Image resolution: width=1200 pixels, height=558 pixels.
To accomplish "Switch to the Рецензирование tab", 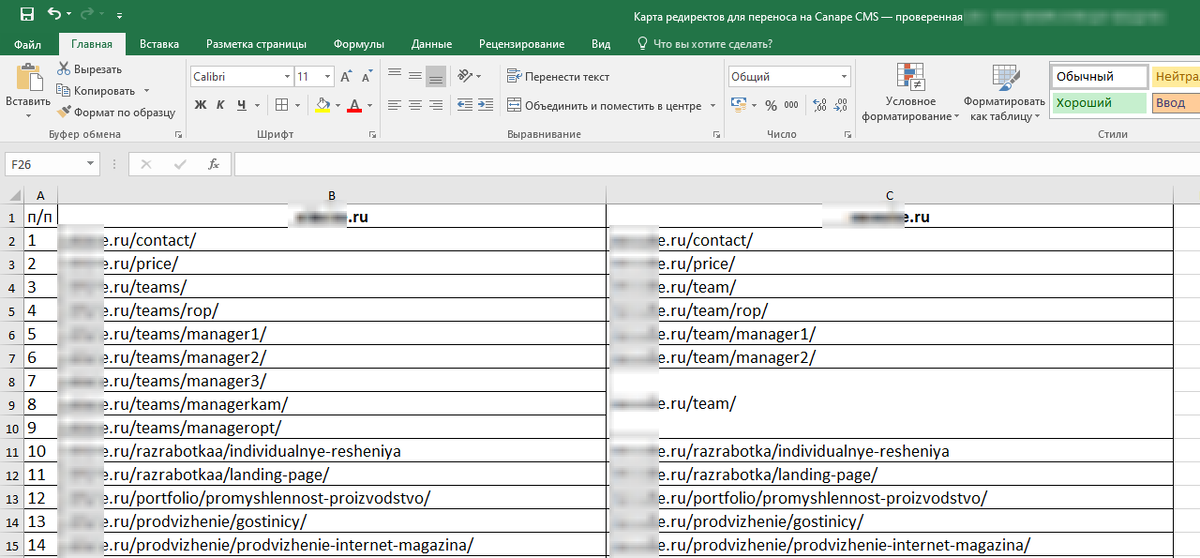I will point(522,44).
